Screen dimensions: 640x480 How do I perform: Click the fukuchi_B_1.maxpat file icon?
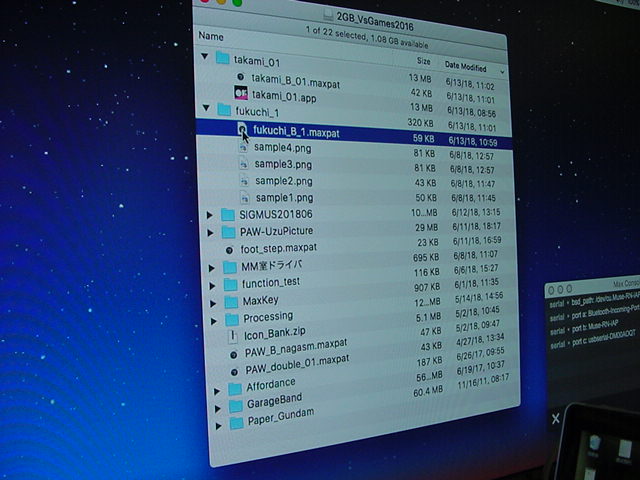(242, 129)
